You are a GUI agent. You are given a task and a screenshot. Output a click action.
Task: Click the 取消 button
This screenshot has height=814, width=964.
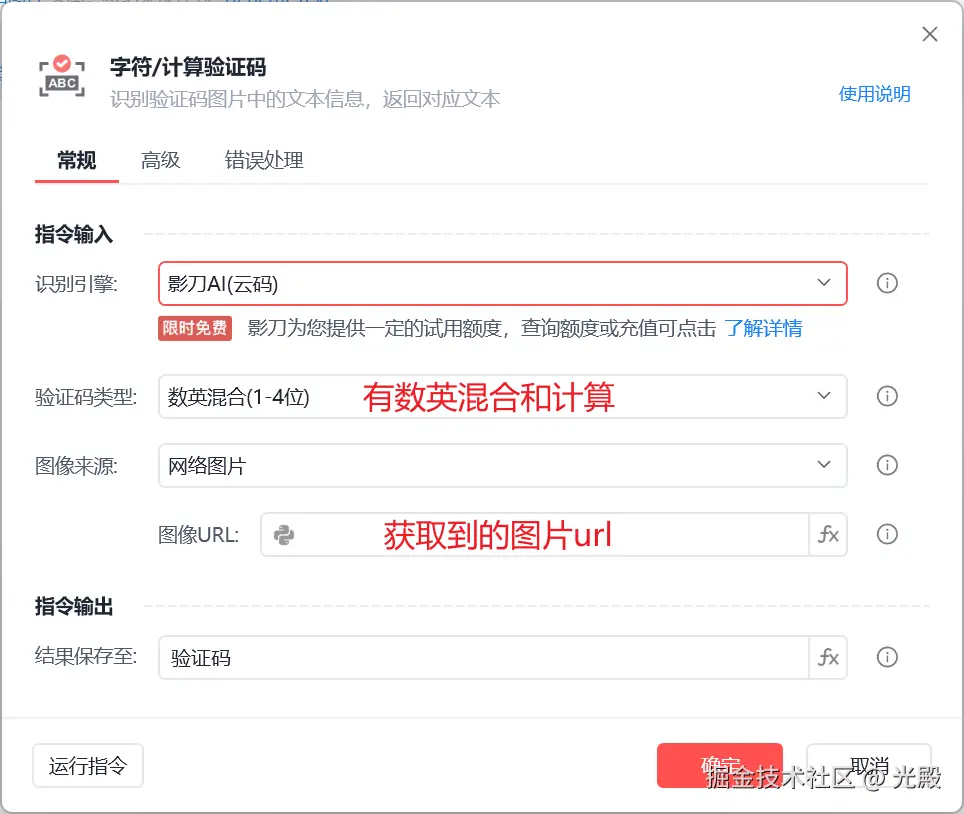pos(869,765)
